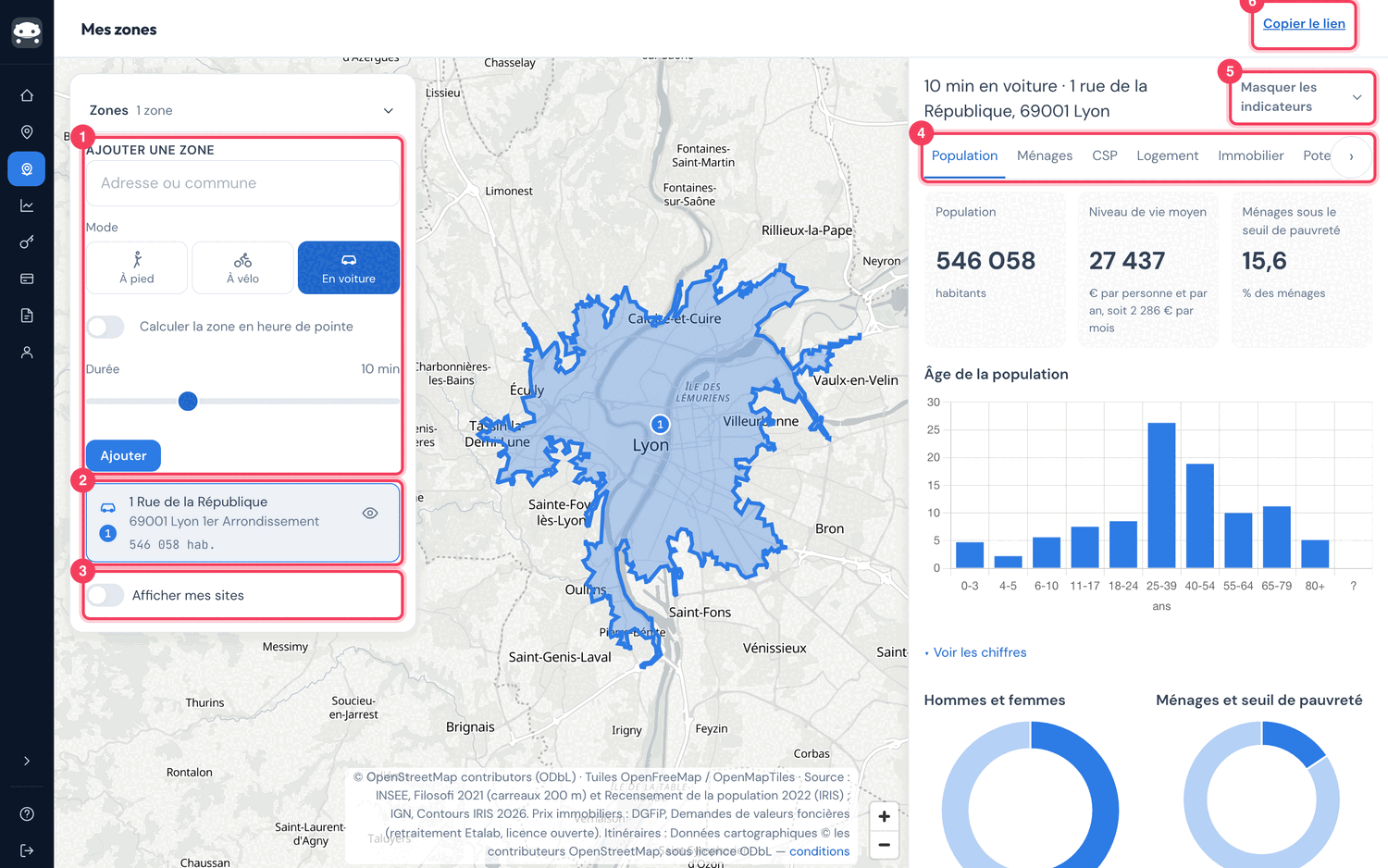Select the 1 Rue de la République zone card
The height and width of the screenshot is (868, 1388).
[x=243, y=523]
